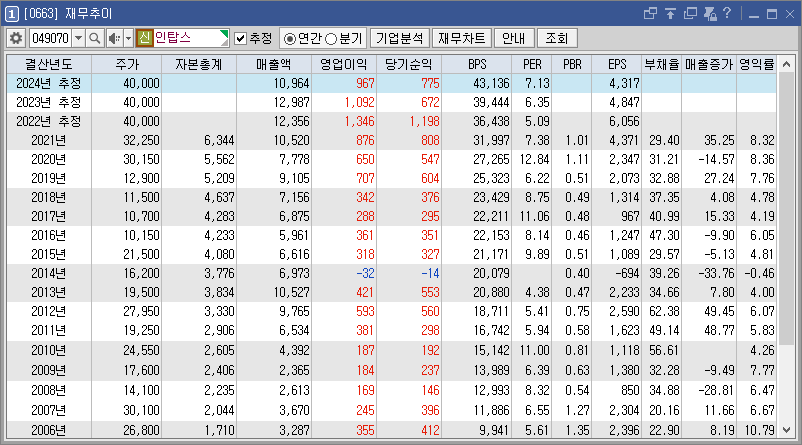
Task: Click the 당기순익 column header
Action: click(409, 64)
